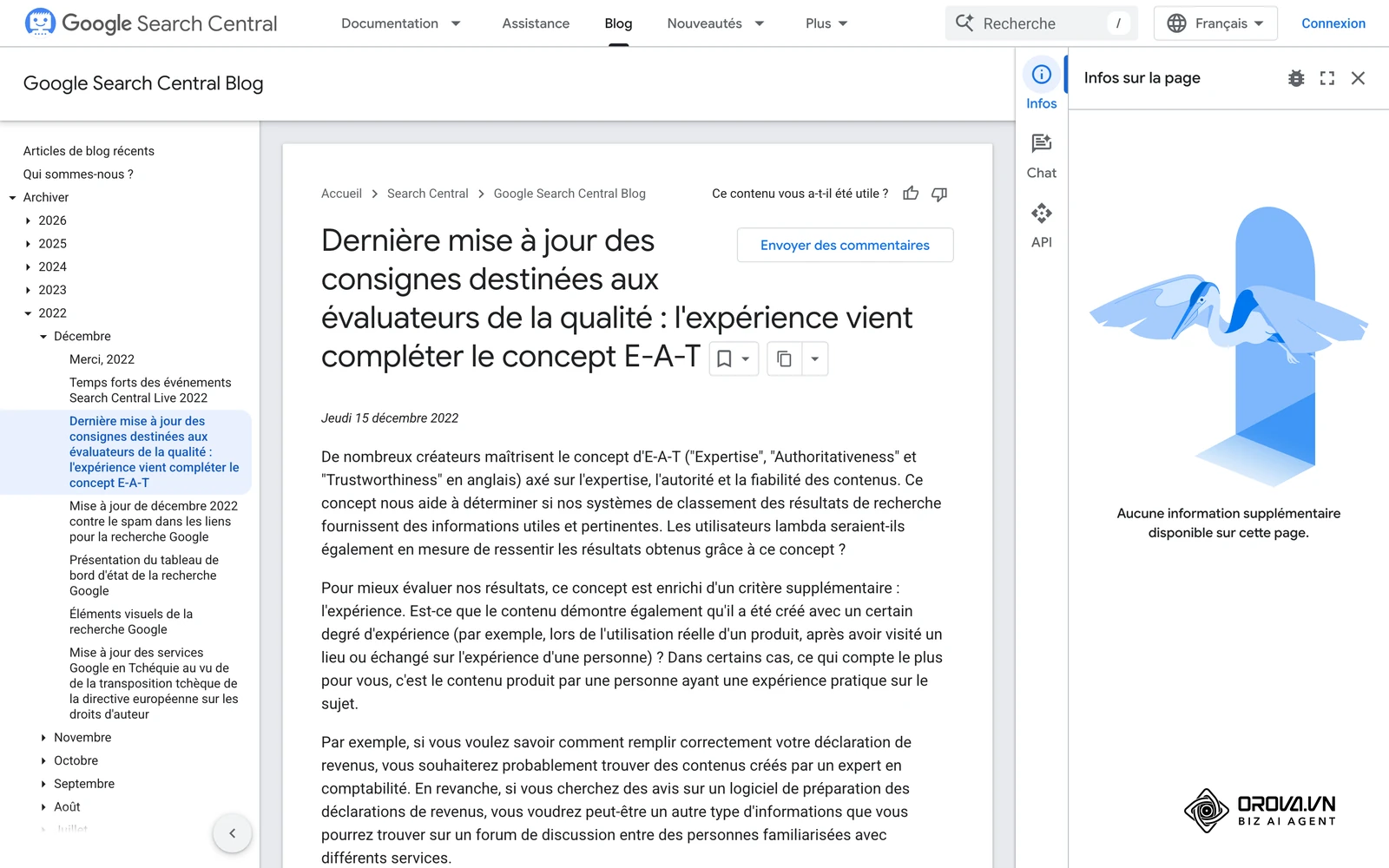Image resolution: width=1389 pixels, height=868 pixels.
Task: Open Éléments visuels de la recherche Google
Action: (131, 621)
